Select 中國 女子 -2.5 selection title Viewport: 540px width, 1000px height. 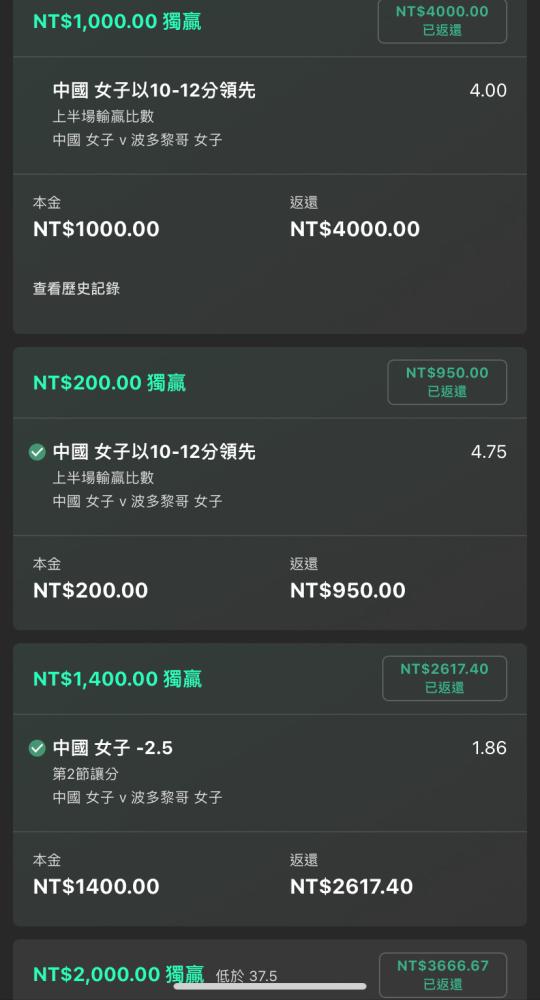(x=112, y=748)
